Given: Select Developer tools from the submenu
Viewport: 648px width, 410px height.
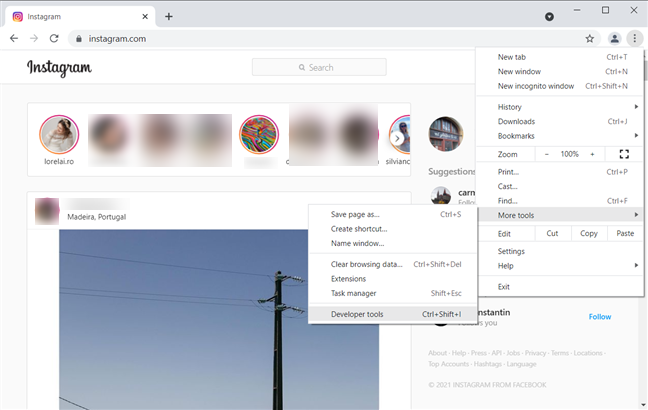Looking at the screenshot, I should 357,314.
